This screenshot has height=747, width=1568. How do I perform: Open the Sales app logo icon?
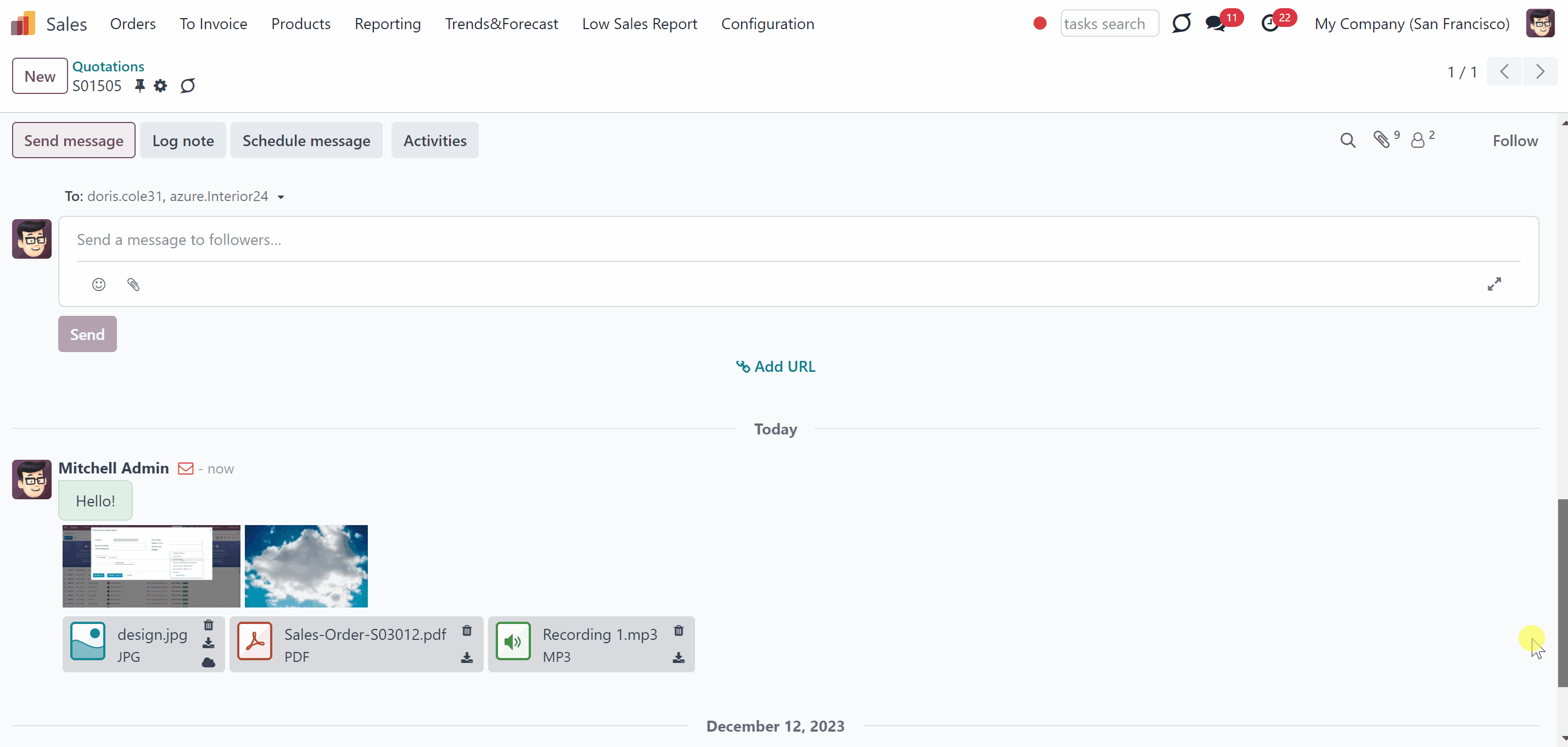click(x=23, y=24)
